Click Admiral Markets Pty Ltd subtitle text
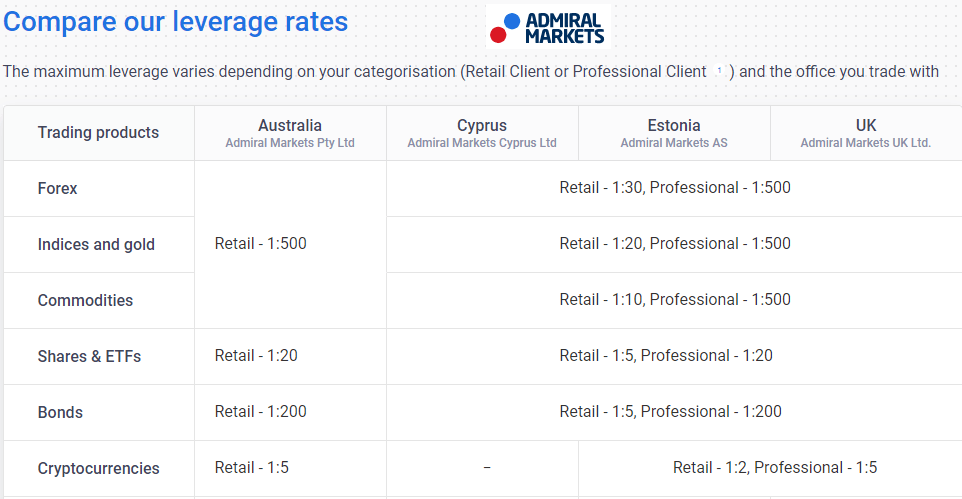This screenshot has width=962, height=499. click(x=290, y=143)
